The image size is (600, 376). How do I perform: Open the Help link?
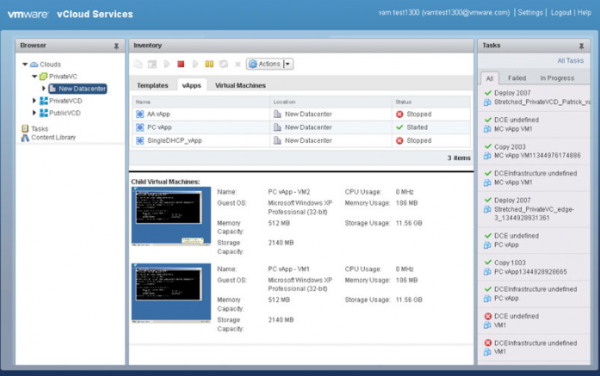coord(584,13)
